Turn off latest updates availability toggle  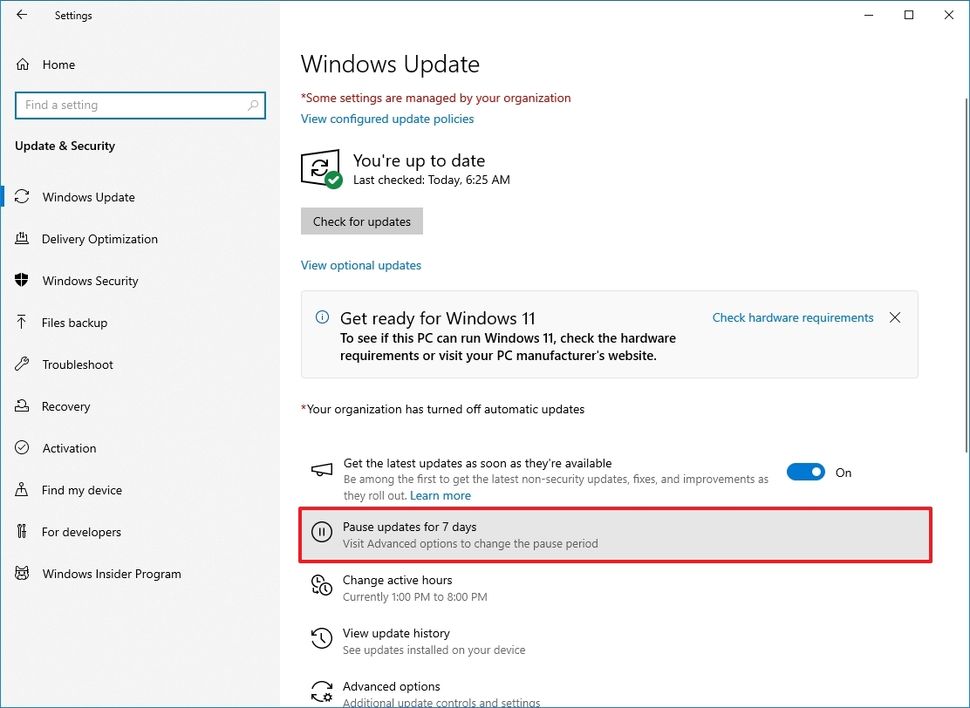pyautogui.click(x=806, y=471)
